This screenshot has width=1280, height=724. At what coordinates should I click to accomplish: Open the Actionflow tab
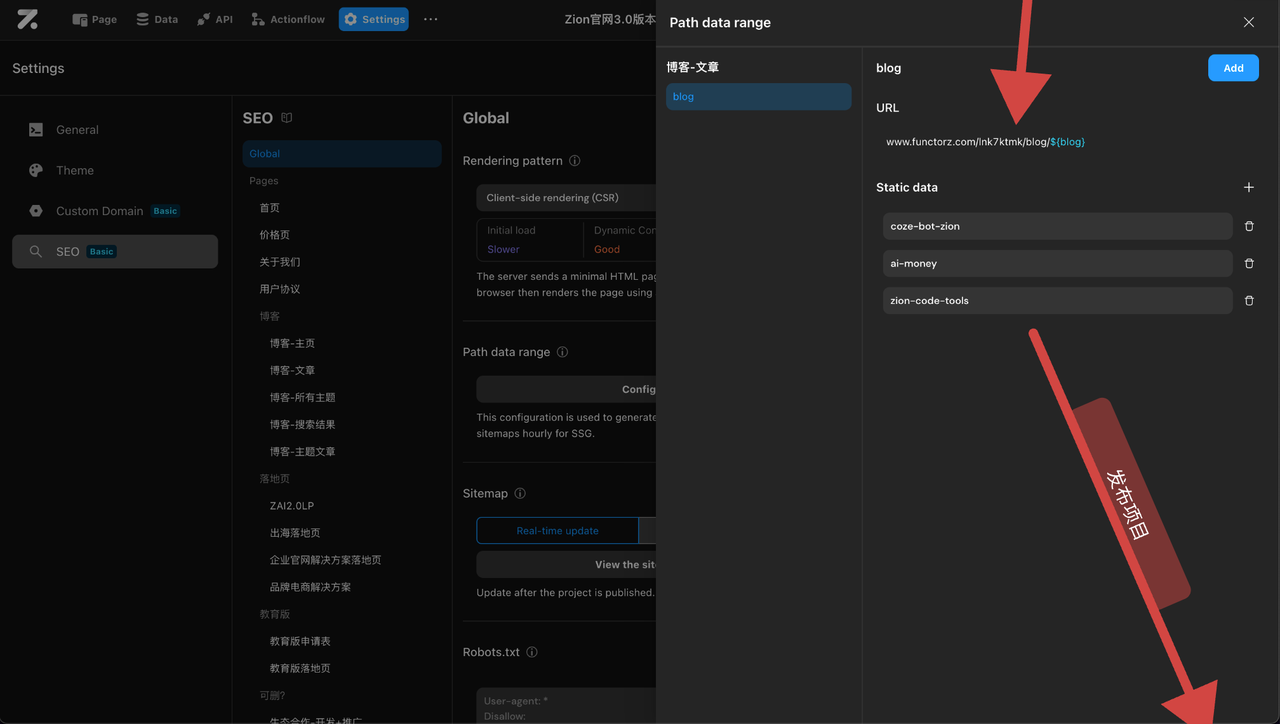pyautogui.click(x=288, y=19)
